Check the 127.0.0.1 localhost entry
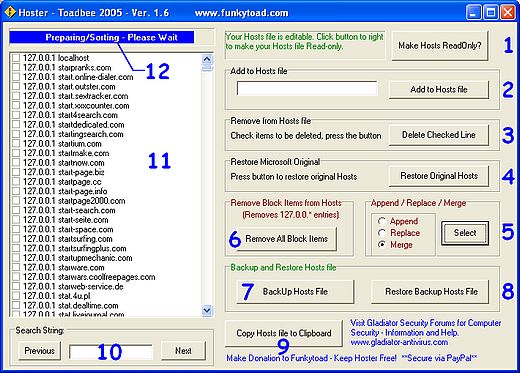520x373 pixels. tap(16, 58)
